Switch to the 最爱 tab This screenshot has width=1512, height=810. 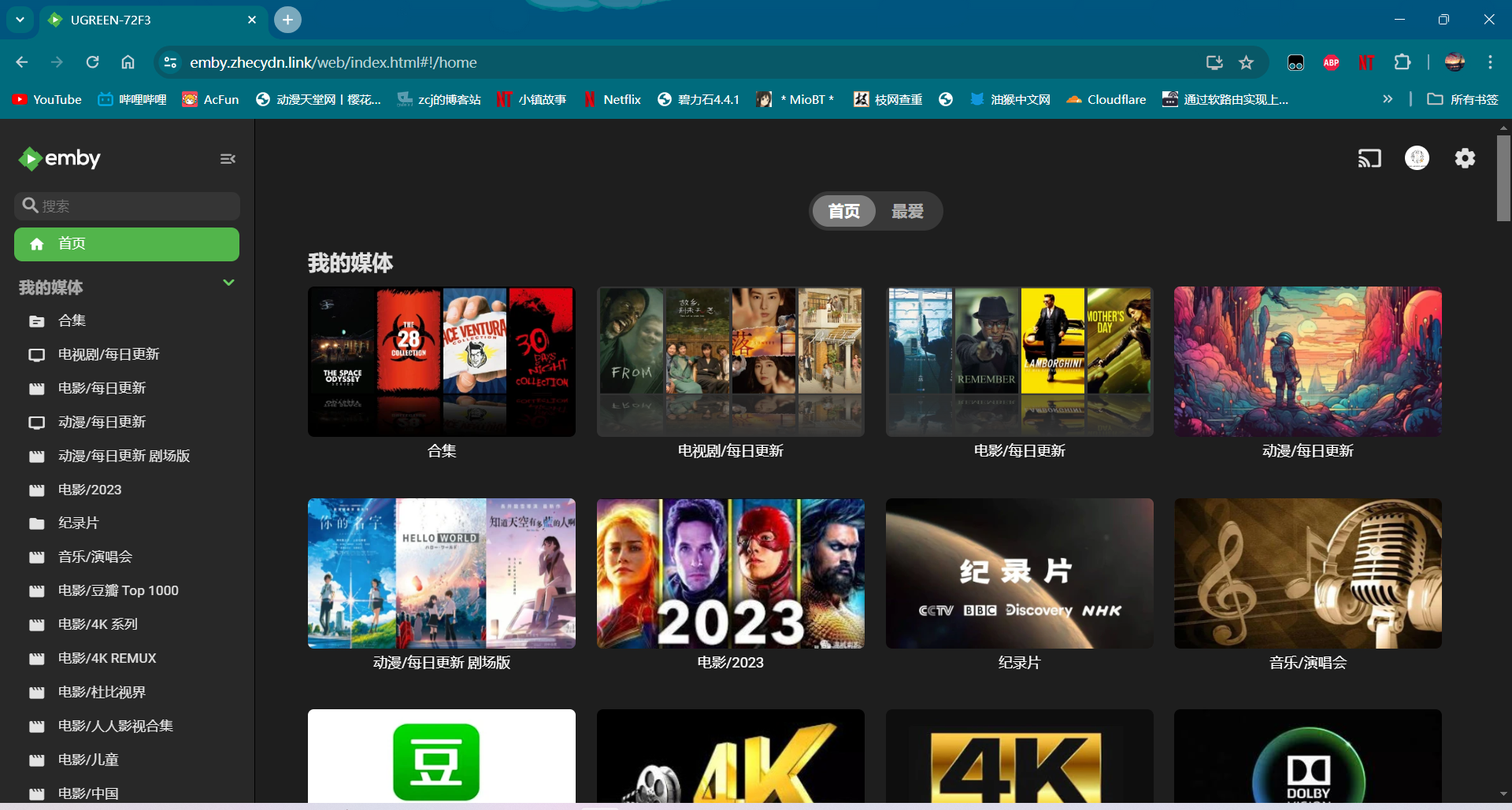tap(907, 211)
